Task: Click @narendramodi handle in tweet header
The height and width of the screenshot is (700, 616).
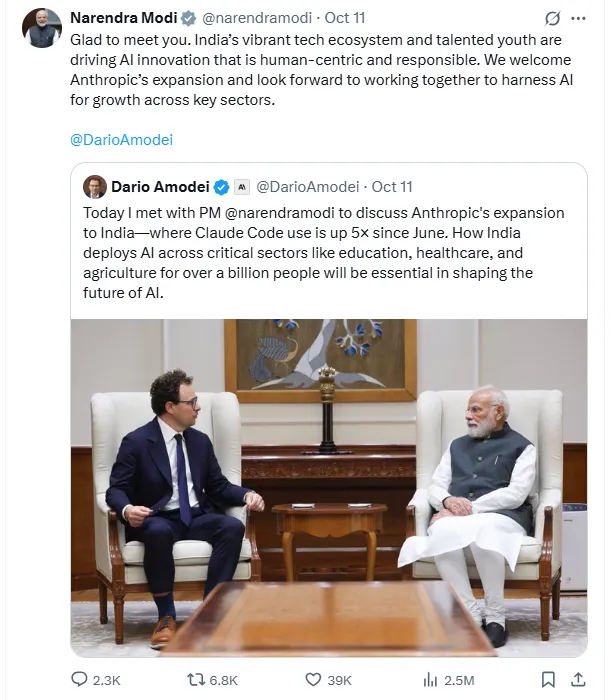Action: click(x=255, y=18)
